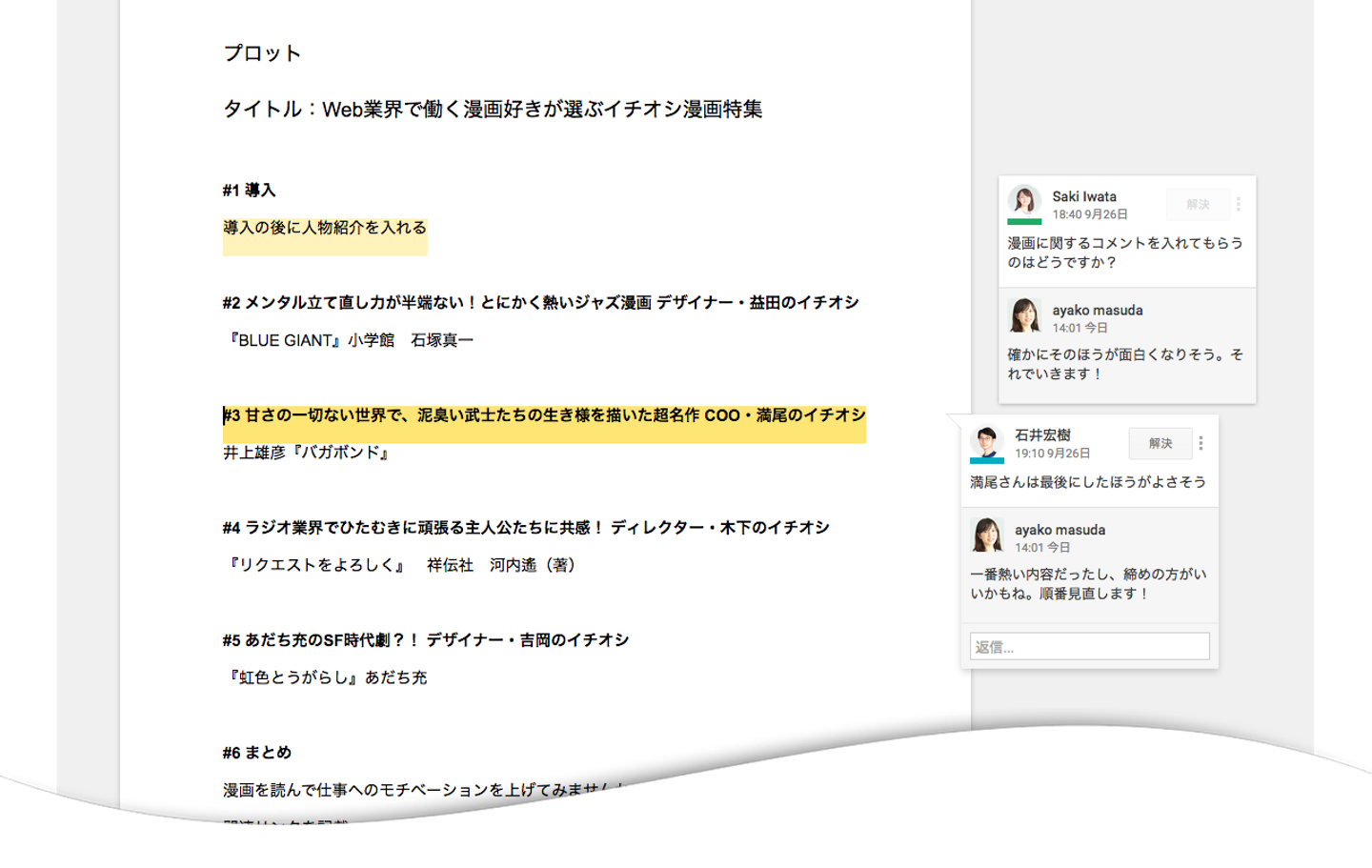The width and height of the screenshot is (1372, 868).
Task: Click heading '#4 ラジオ業界でひたむきに頑張る'
Action: pyautogui.click(x=526, y=528)
